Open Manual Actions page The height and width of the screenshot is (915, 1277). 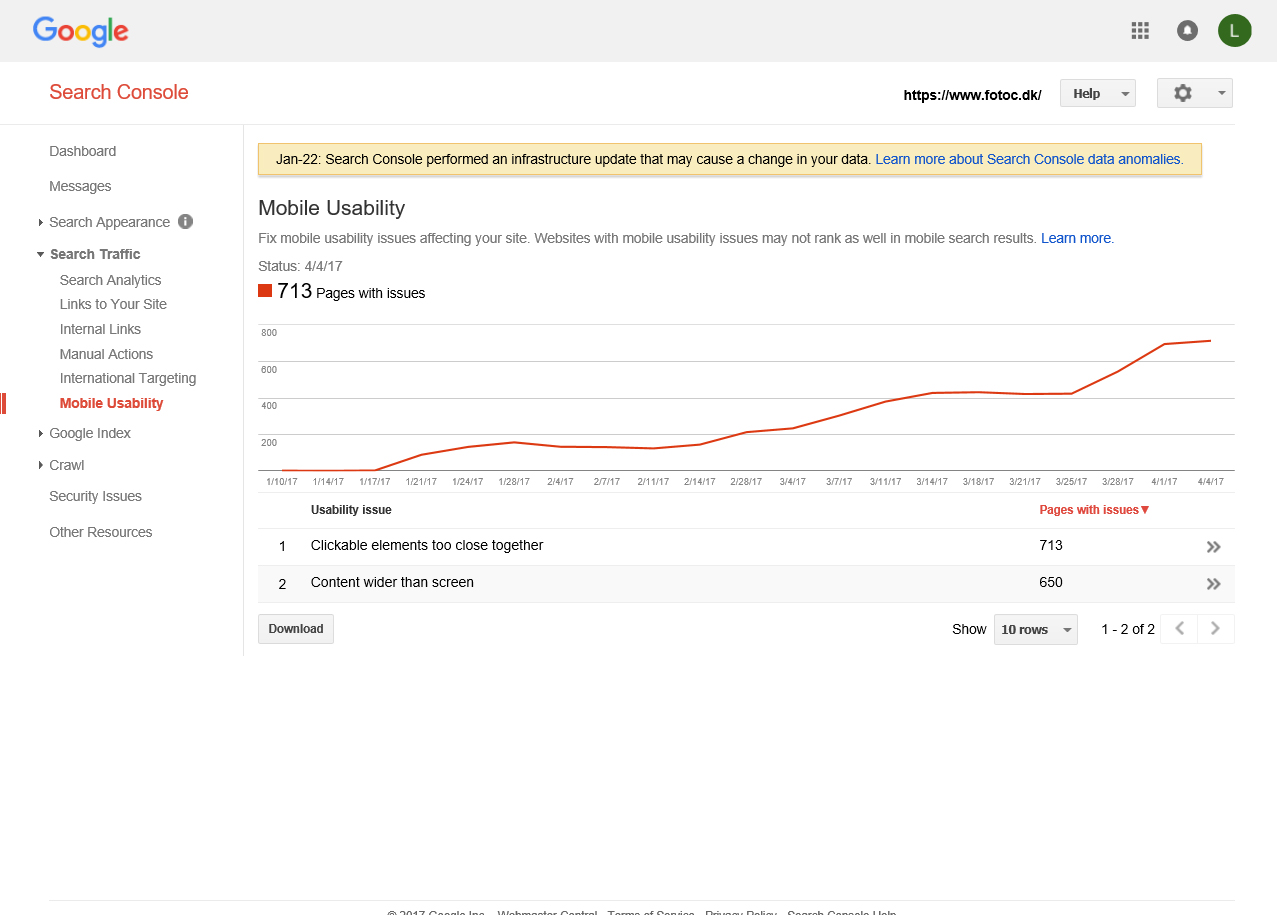[106, 354]
